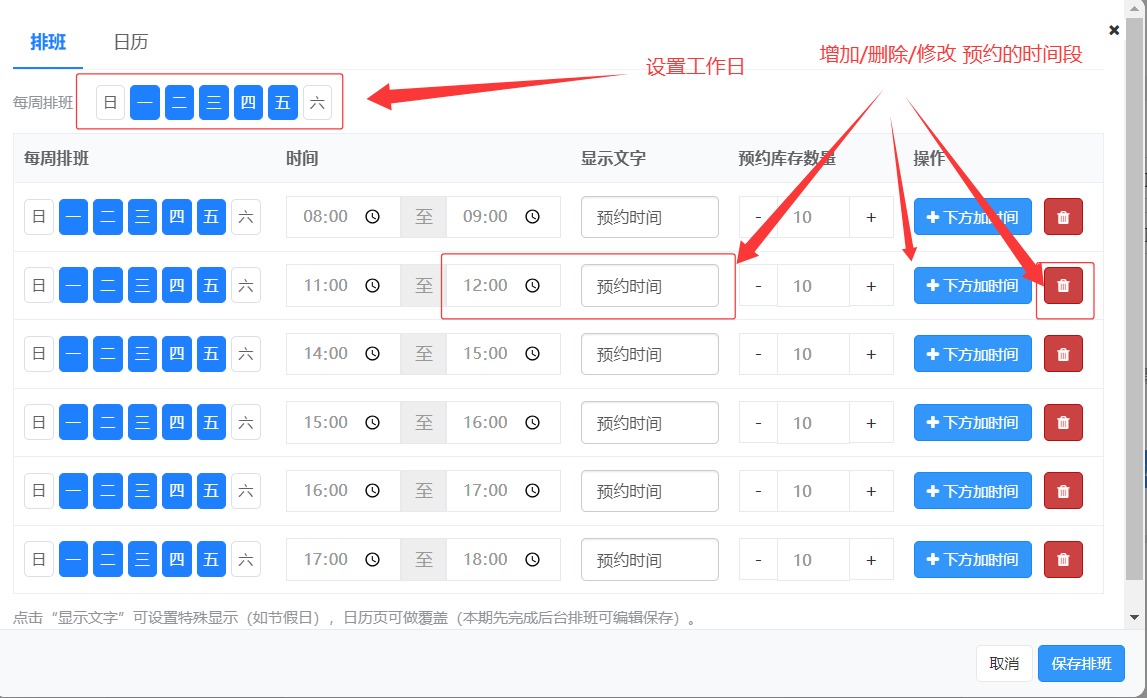Increase stock quantity for 08:00 row

click(871, 217)
